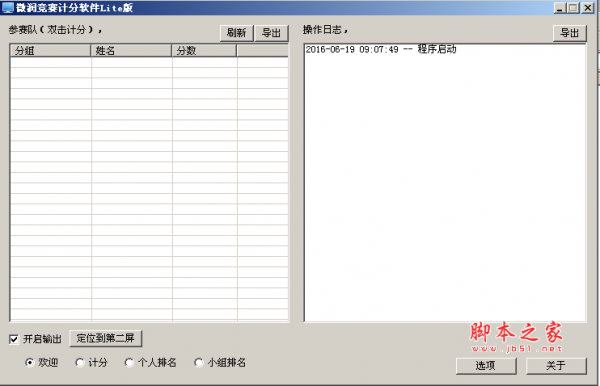Screen dimensions: 600x386
Task: Sort by the 分数 column header
Action: (204, 50)
